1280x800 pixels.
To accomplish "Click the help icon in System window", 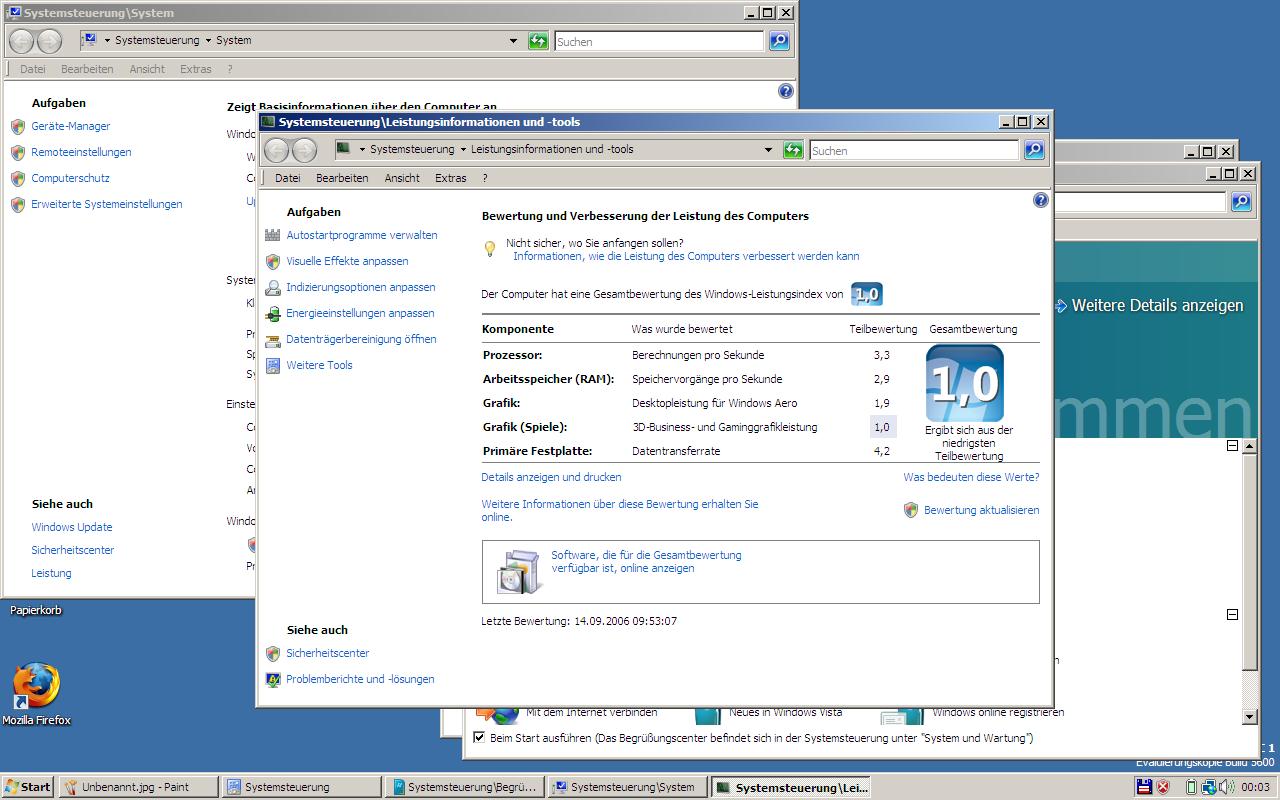I will [785, 91].
